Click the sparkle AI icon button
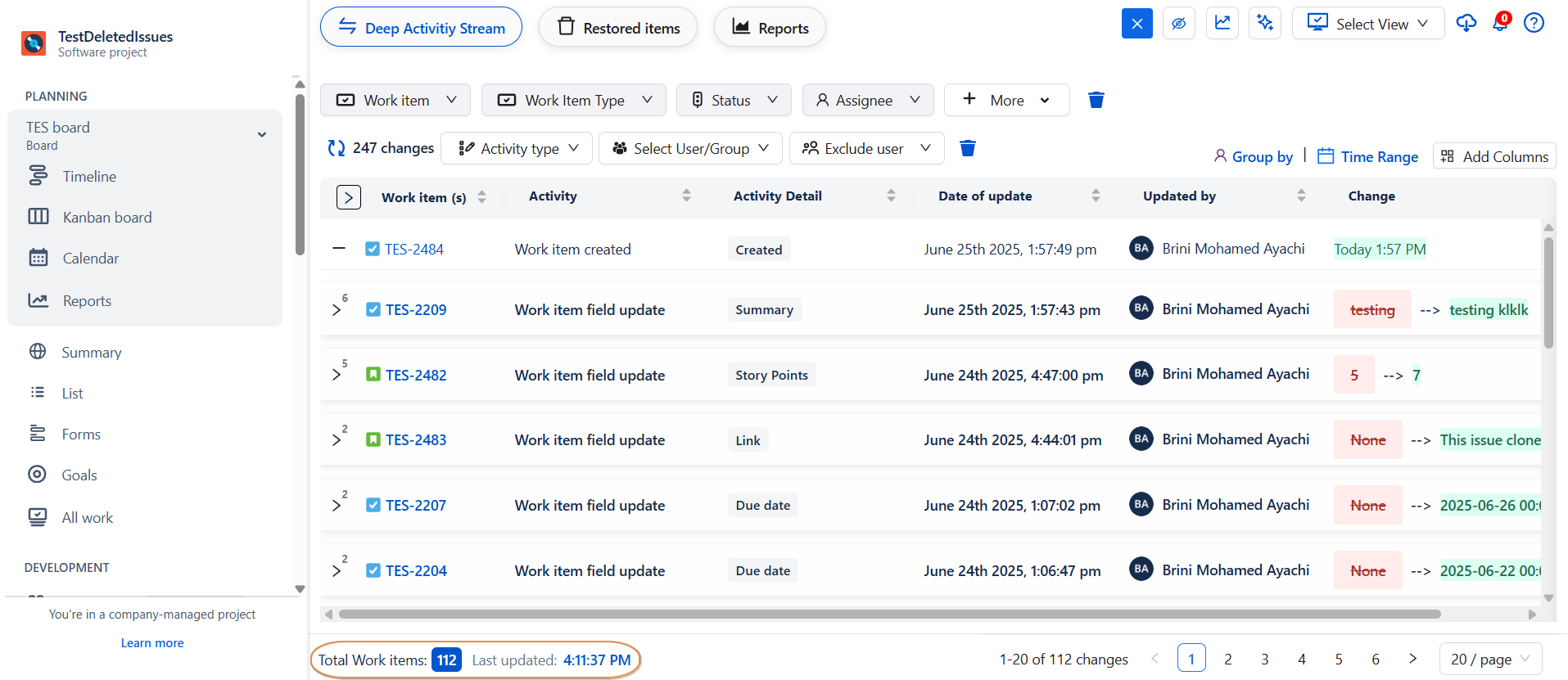The height and width of the screenshot is (680, 1568). (1264, 24)
